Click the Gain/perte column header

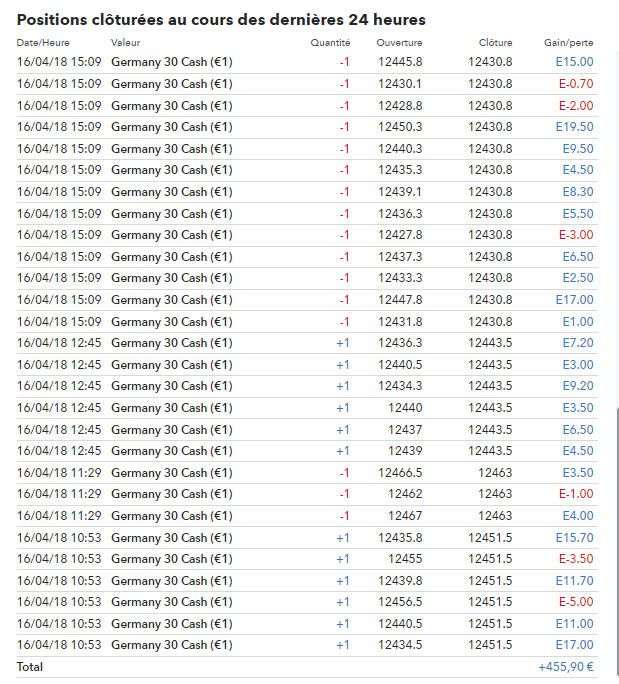(568, 43)
